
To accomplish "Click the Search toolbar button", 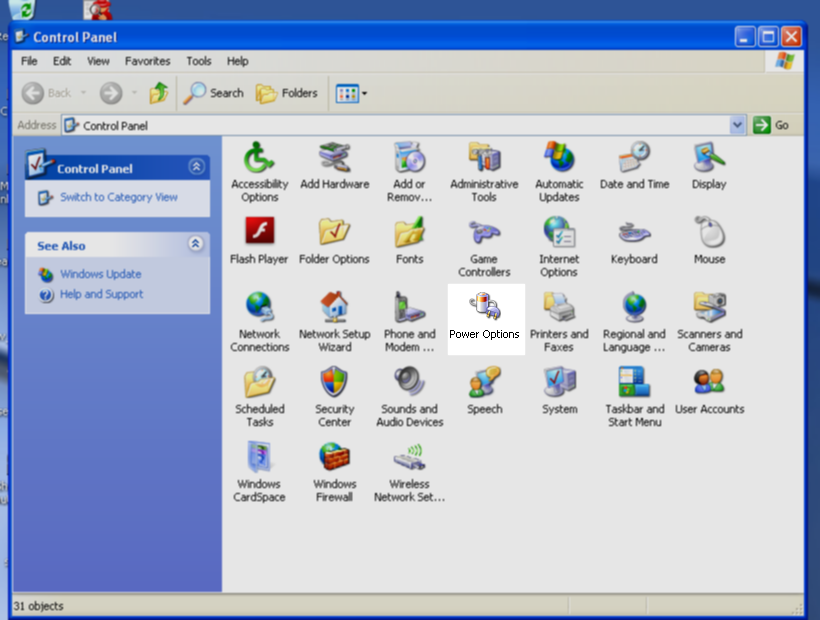I will [x=214, y=93].
